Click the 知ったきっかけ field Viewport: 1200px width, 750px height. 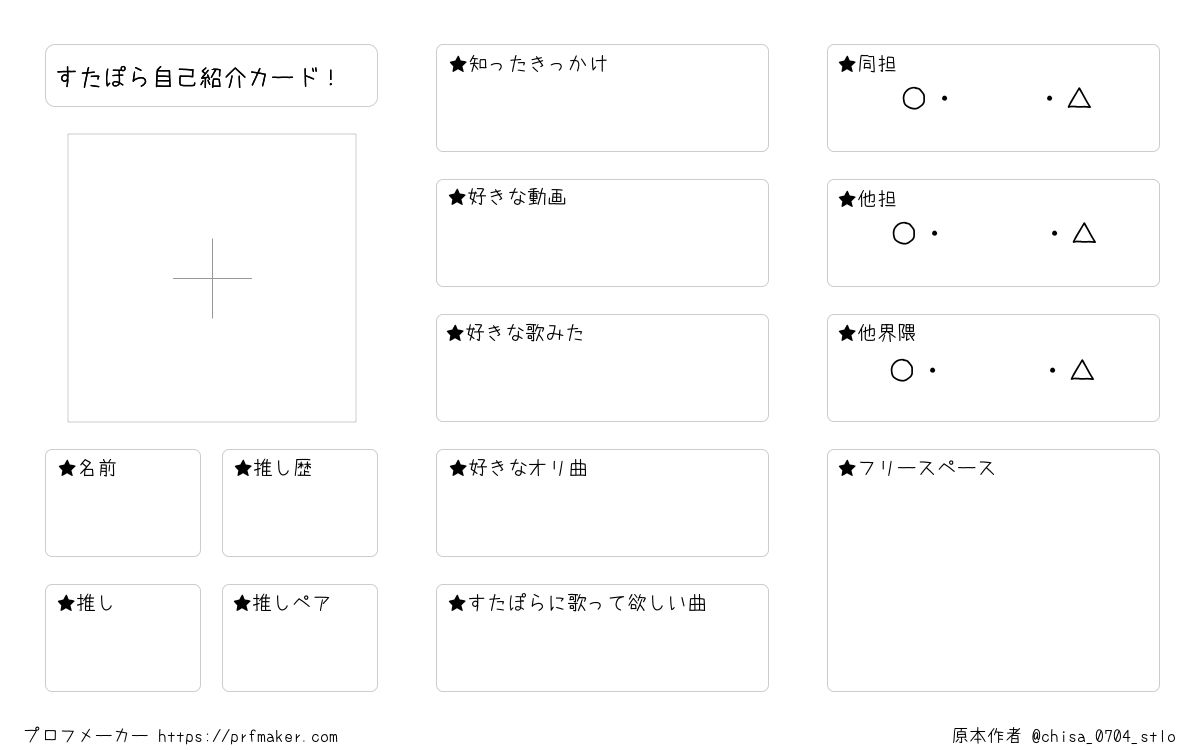(x=602, y=98)
